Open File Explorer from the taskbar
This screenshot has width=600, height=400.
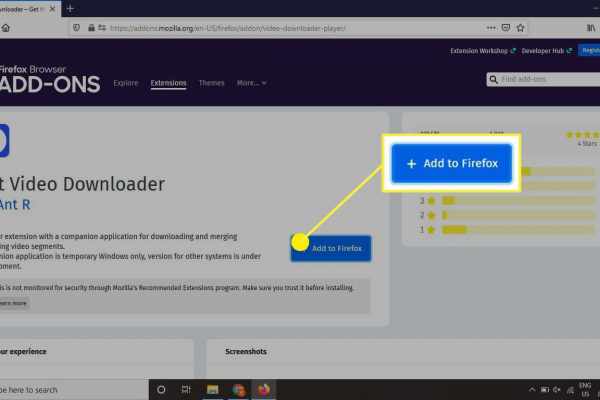click(212, 389)
